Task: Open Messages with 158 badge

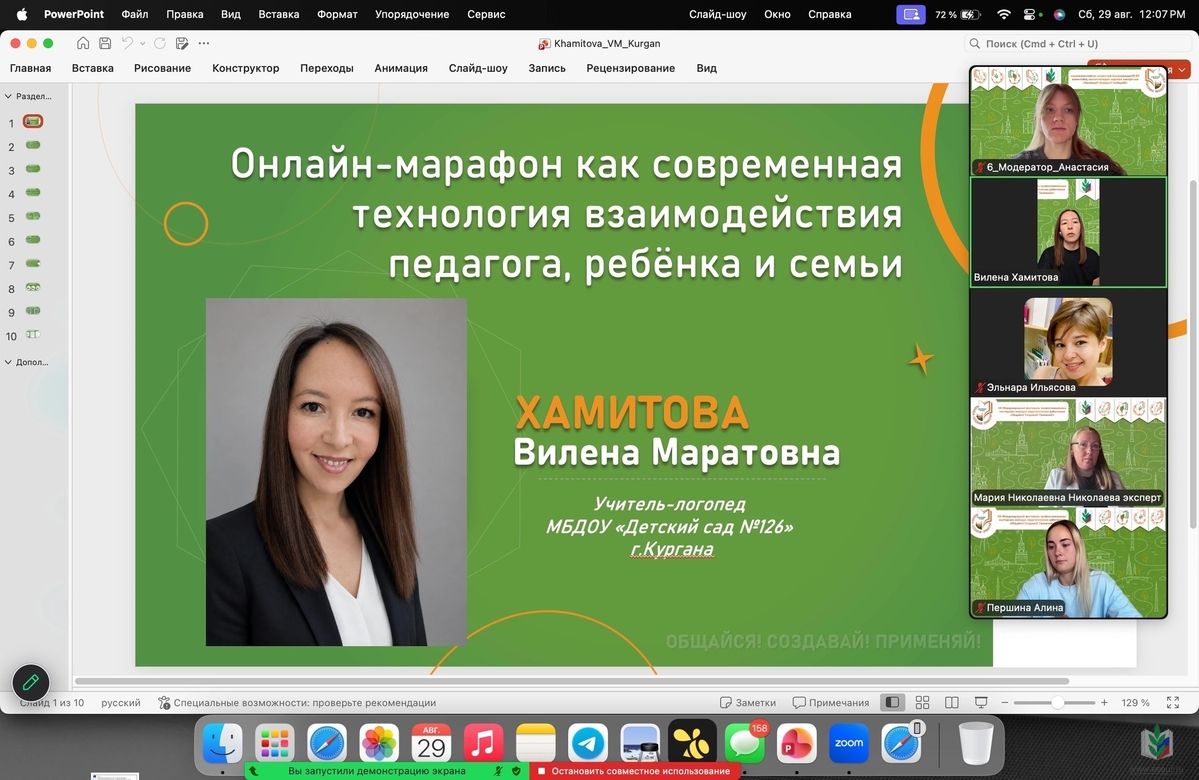Action: click(744, 743)
